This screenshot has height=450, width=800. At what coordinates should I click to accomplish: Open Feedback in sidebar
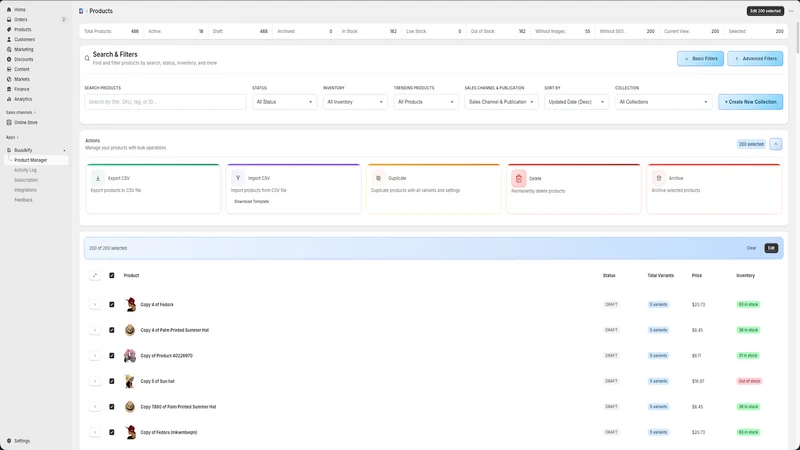(23, 200)
